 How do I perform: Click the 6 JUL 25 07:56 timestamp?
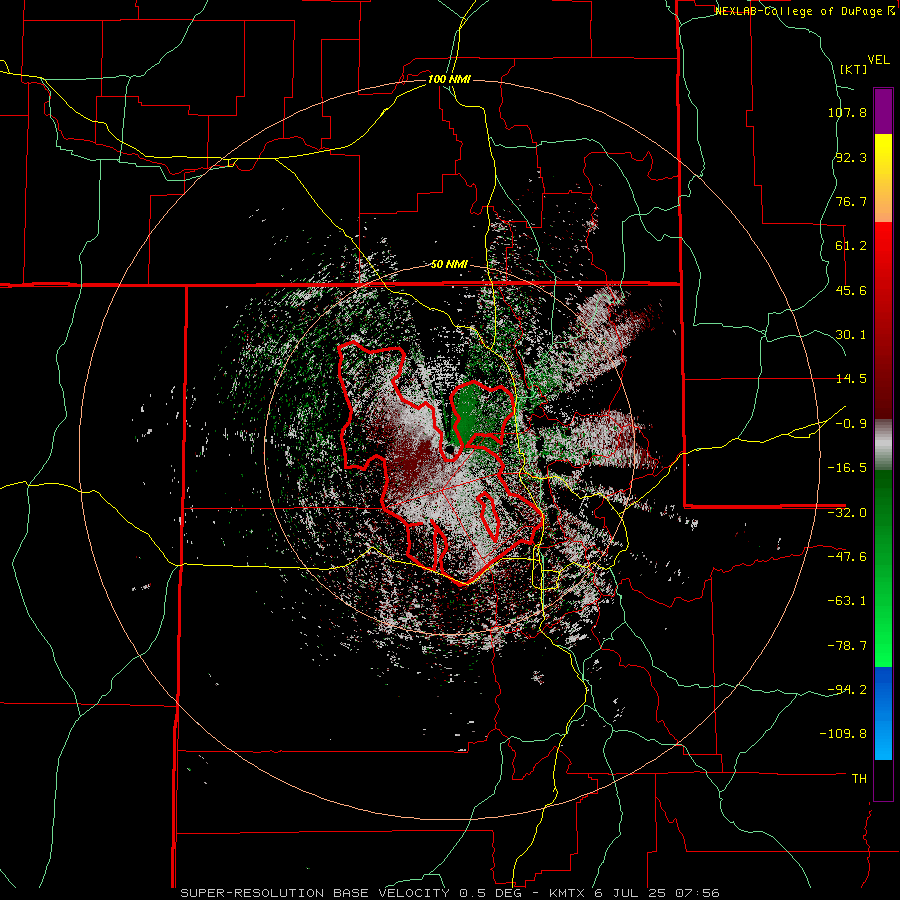[656, 893]
